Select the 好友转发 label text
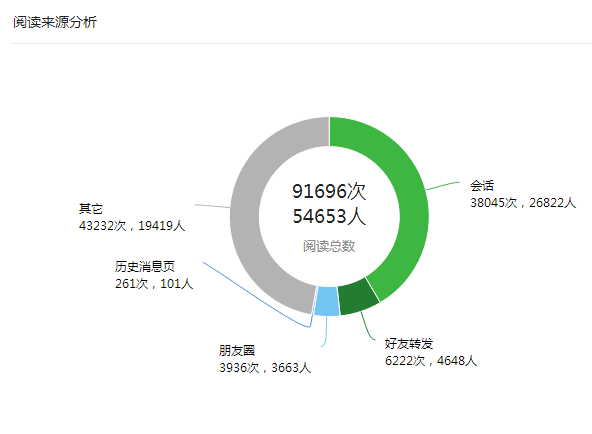The width and height of the screenshot is (592, 434). pos(409,344)
